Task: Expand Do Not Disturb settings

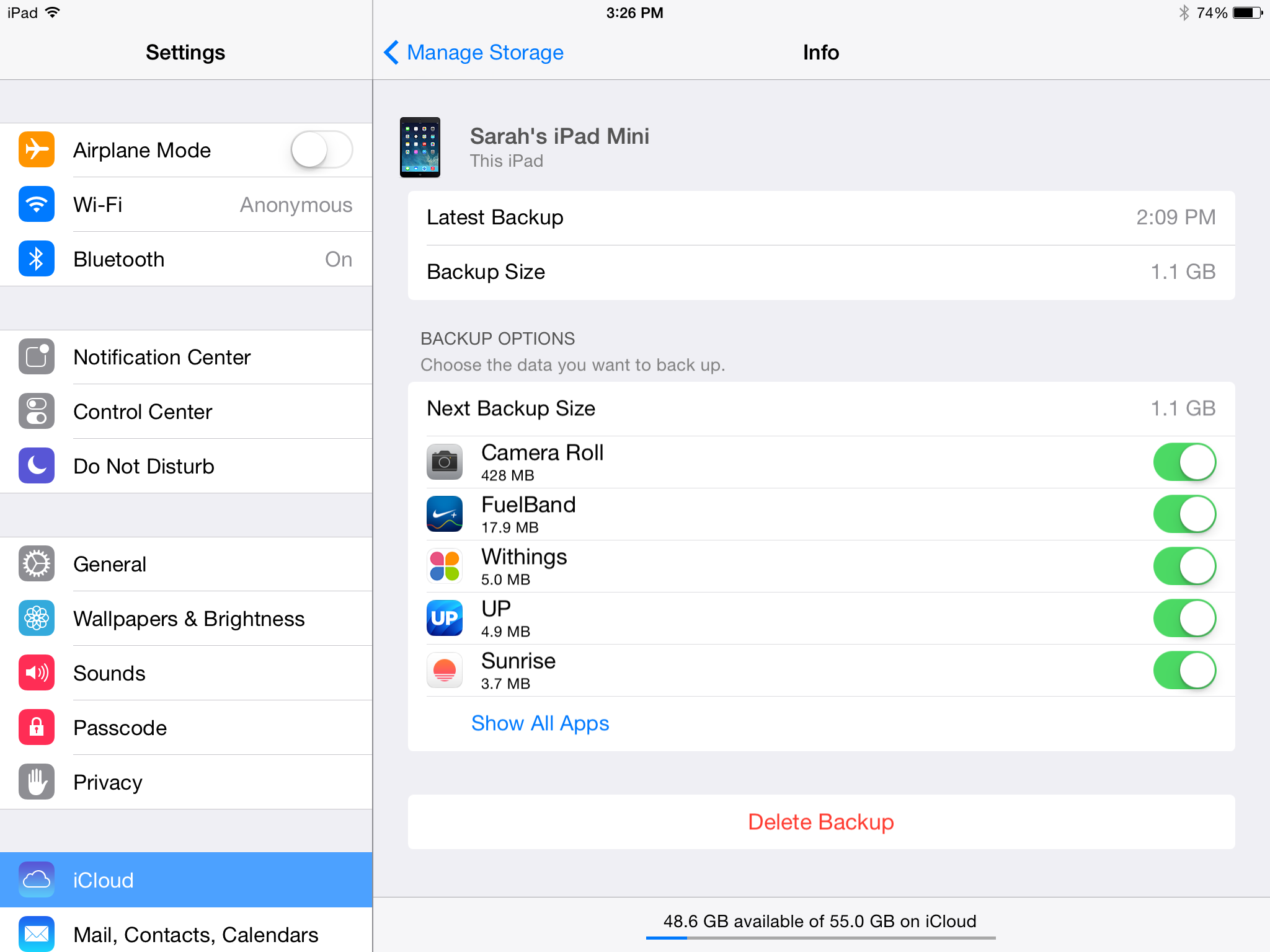Action: point(184,464)
